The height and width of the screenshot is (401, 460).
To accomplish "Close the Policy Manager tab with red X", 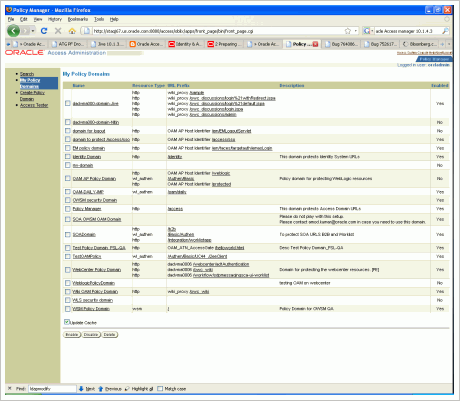I will coord(315,44).
